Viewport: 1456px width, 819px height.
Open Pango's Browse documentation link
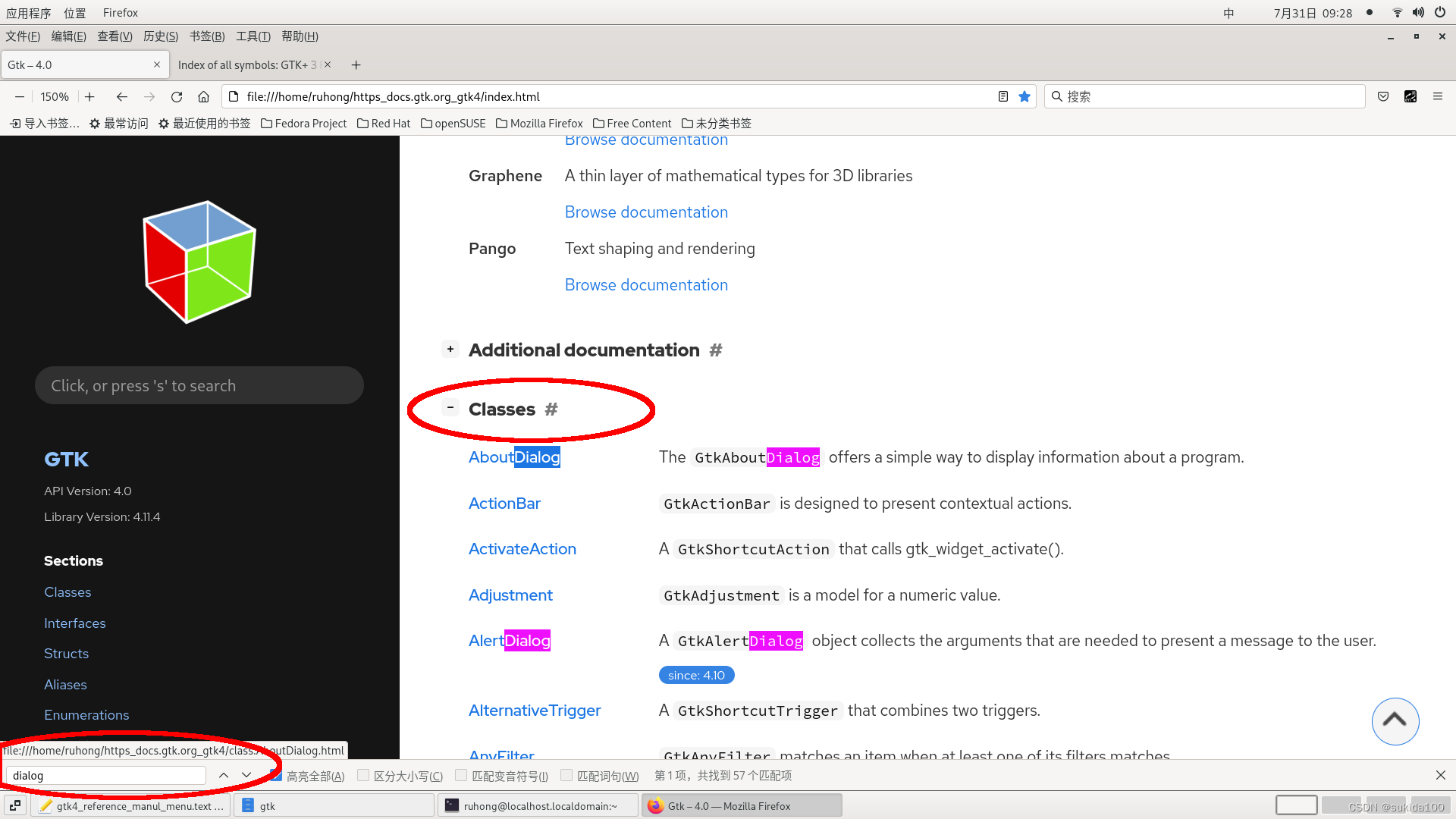[x=645, y=284]
